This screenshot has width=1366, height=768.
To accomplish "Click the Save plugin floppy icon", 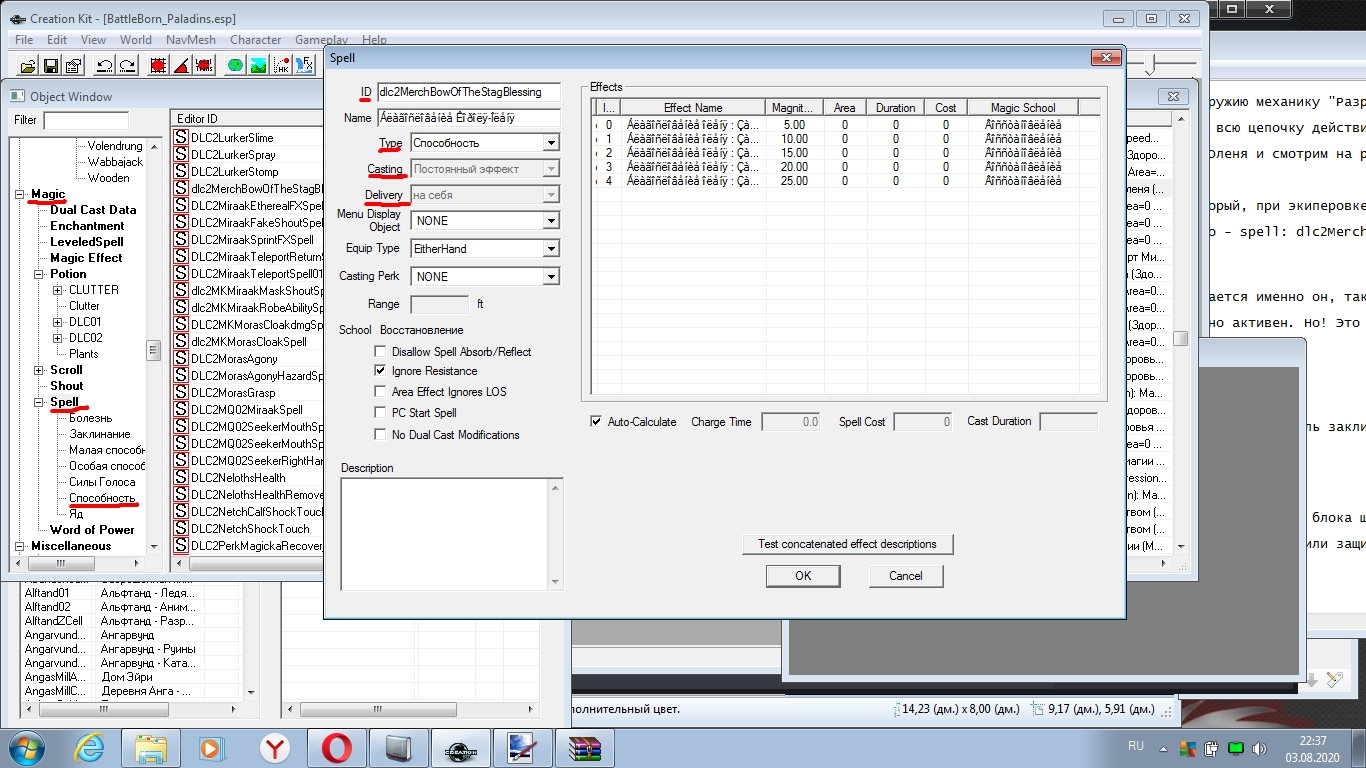I will coord(50,66).
